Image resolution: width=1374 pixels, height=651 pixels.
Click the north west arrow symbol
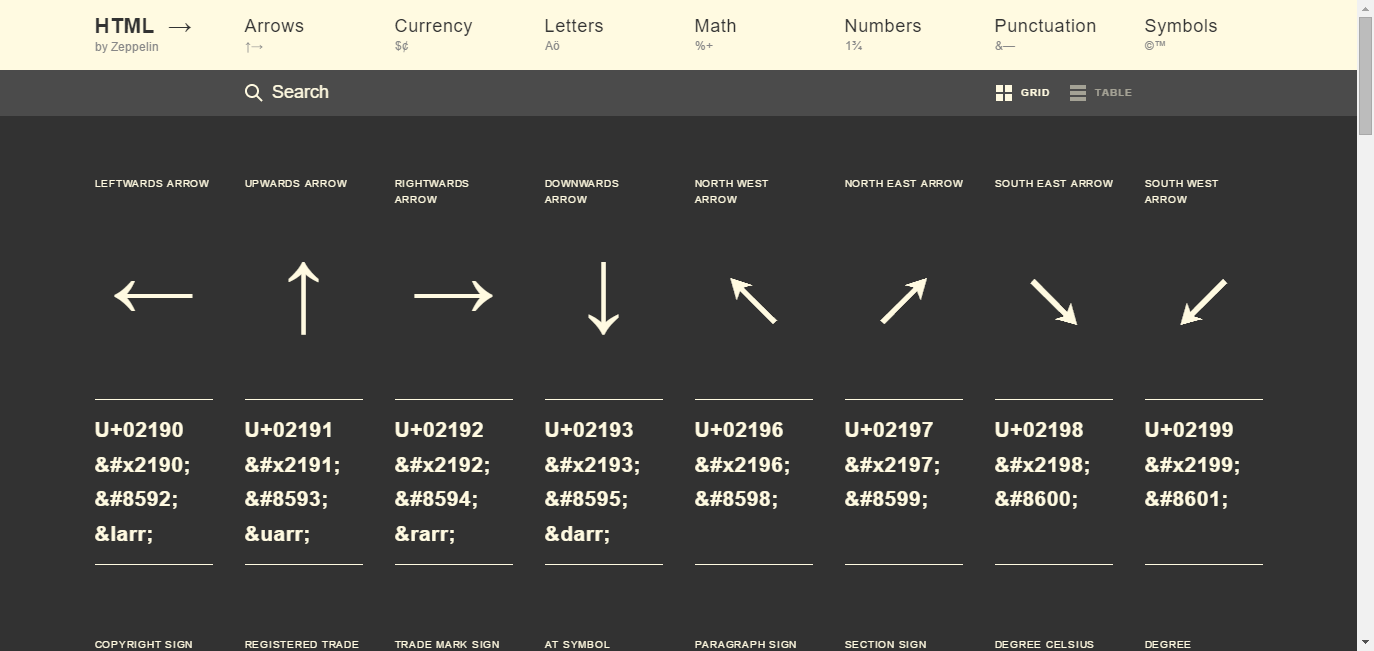[x=753, y=300]
